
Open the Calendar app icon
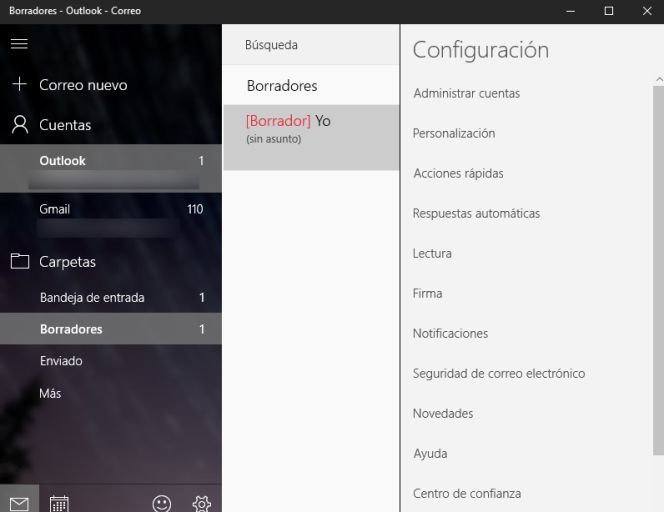59,504
